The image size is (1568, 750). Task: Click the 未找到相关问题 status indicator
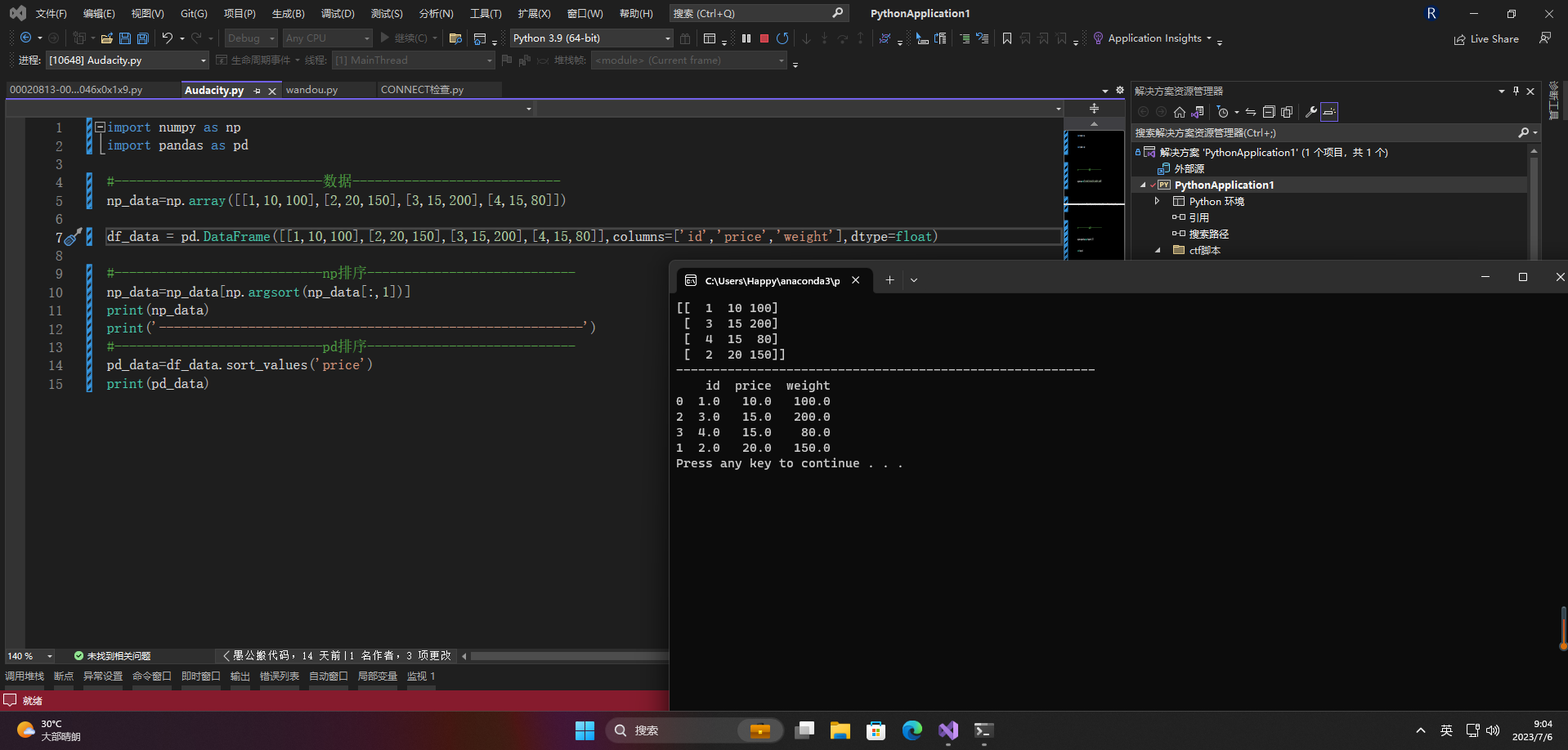point(112,655)
